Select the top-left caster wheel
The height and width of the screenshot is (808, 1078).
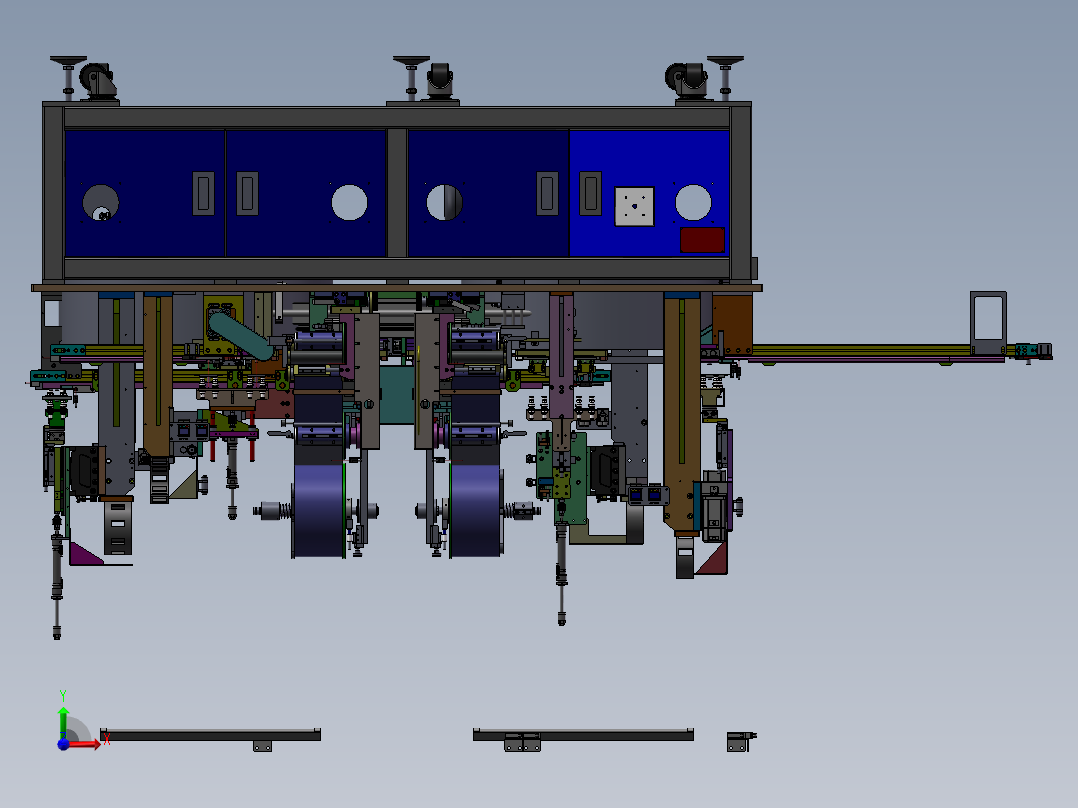[98, 81]
